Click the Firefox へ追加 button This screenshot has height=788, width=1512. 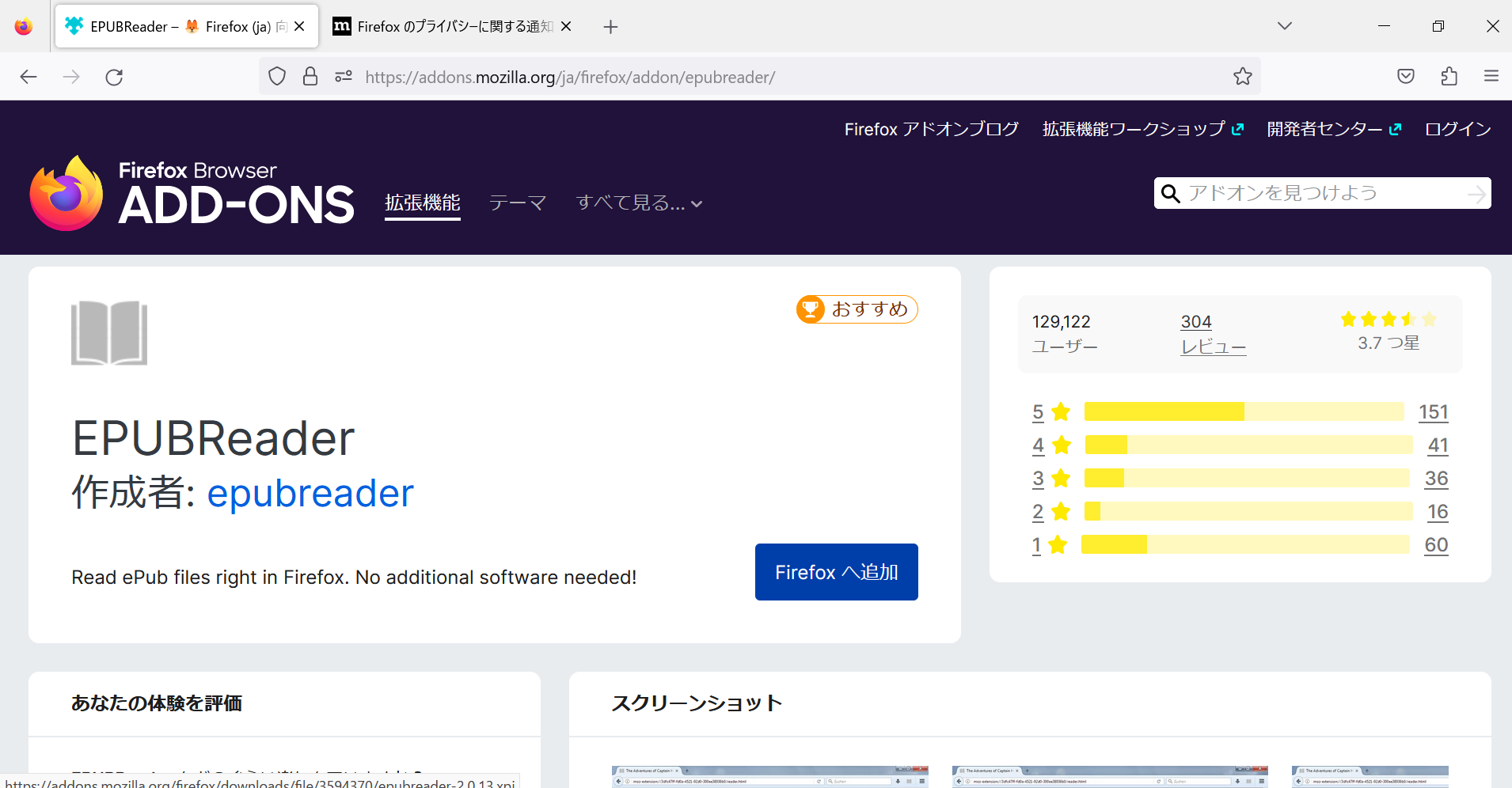click(x=836, y=571)
